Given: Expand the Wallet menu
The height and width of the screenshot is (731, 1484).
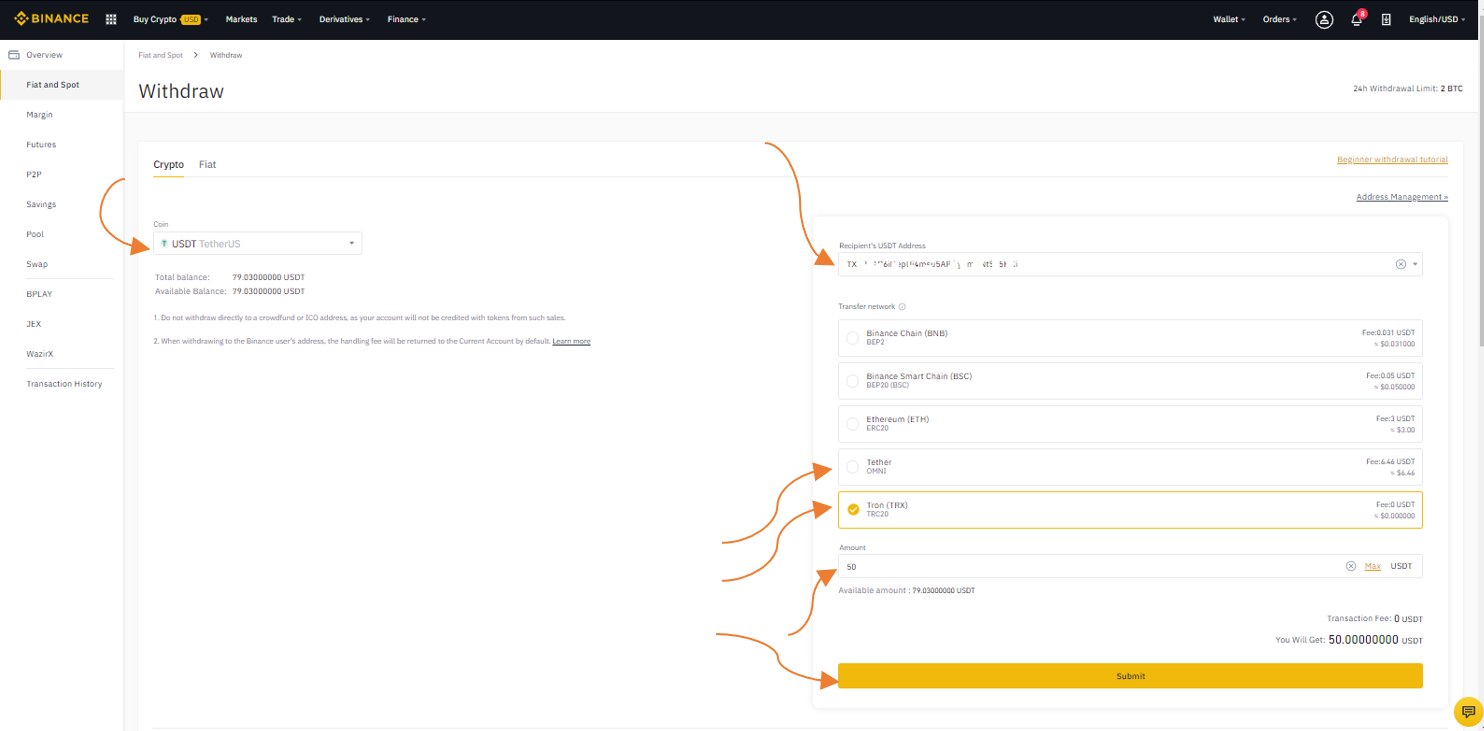Looking at the screenshot, I should (1229, 19).
